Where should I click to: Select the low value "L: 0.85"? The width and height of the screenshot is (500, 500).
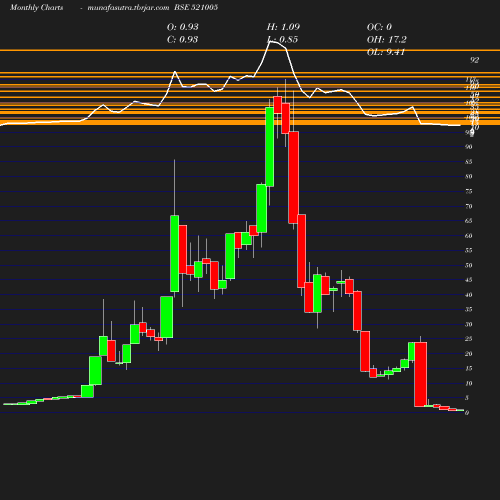coord(282,39)
